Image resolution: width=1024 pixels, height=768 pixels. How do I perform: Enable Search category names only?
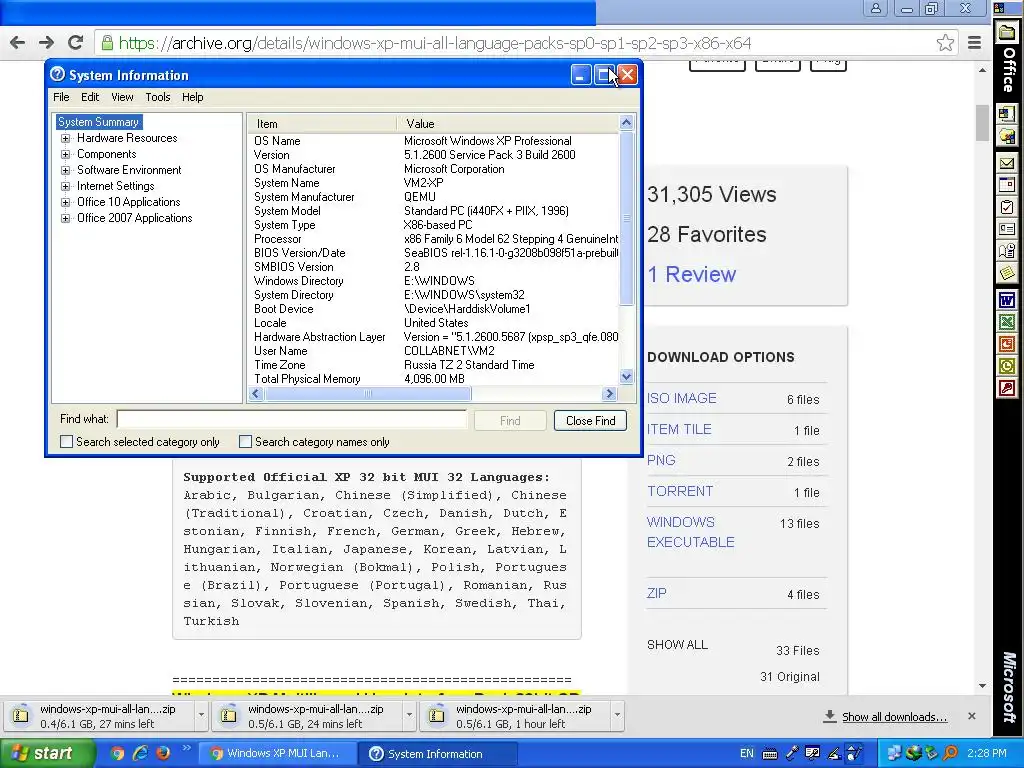[x=245, y=442]
